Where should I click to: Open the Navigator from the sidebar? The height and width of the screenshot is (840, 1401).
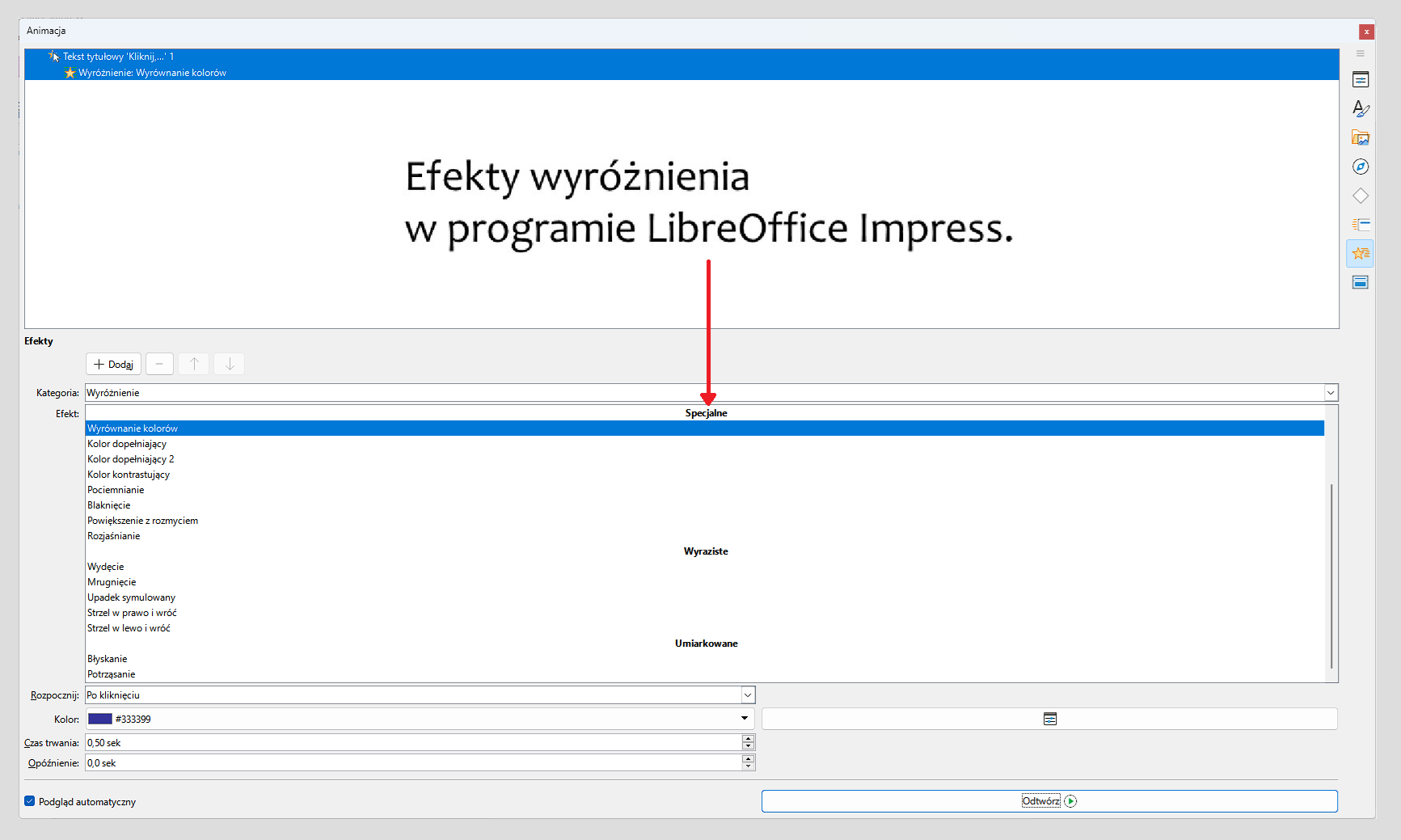tap(1361, 167)
